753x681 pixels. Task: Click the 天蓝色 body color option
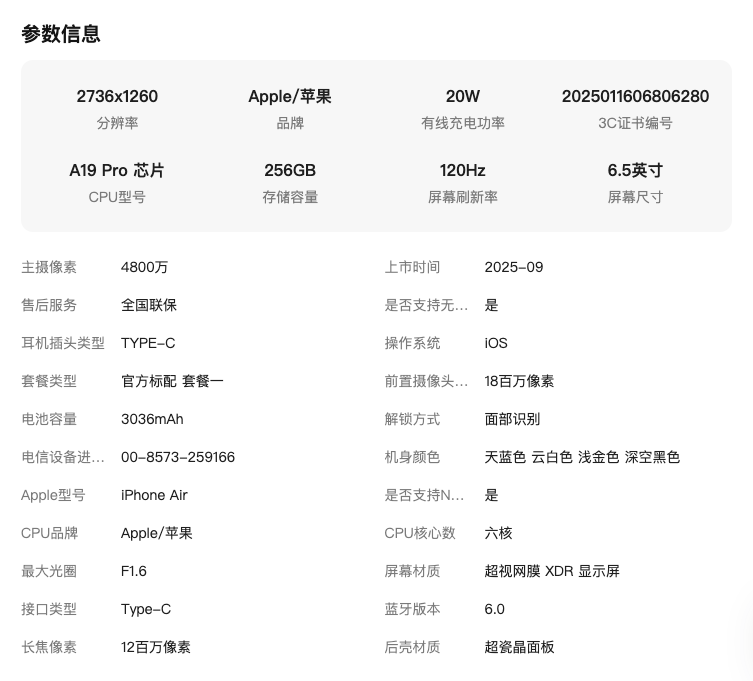coord(505,457)
